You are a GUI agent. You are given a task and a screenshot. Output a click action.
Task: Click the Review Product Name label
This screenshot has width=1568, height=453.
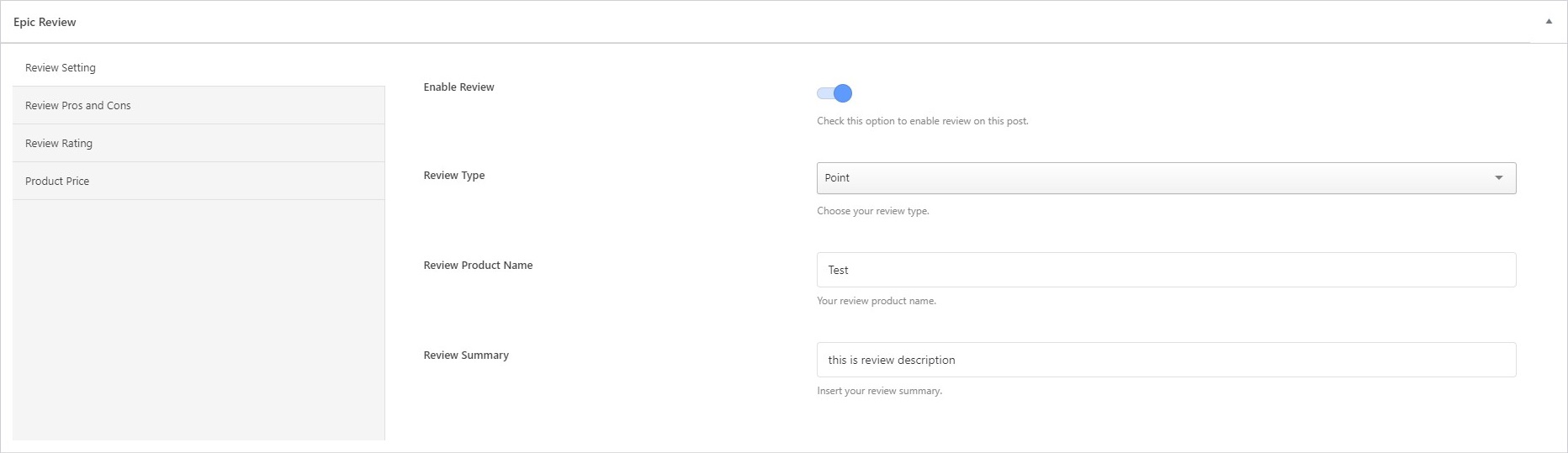pos(478,265)
